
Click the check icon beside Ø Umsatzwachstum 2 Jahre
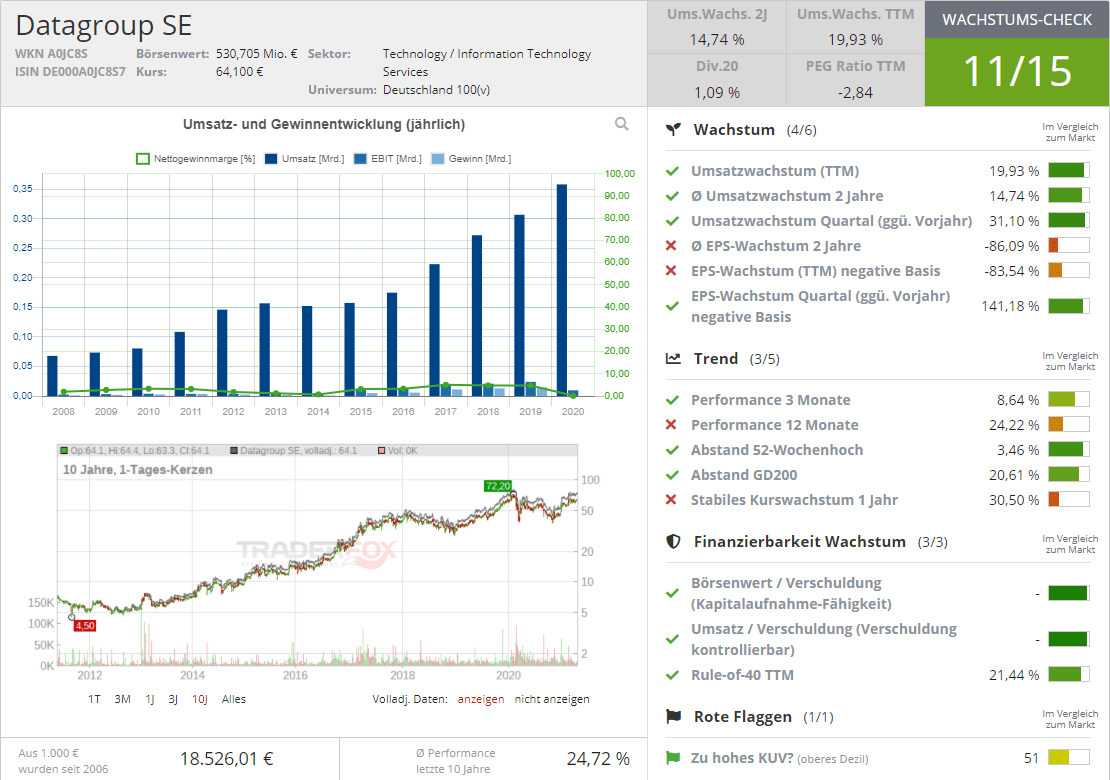[673, 196]
